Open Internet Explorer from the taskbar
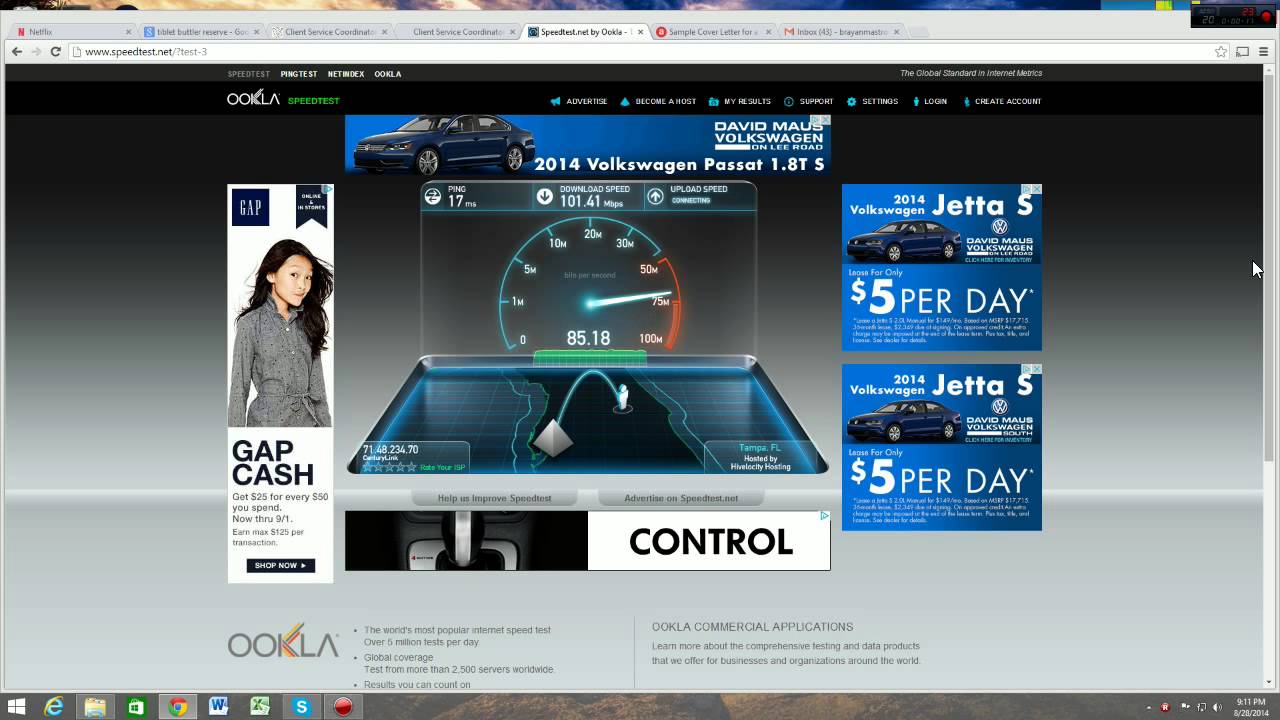 point(54,706)
